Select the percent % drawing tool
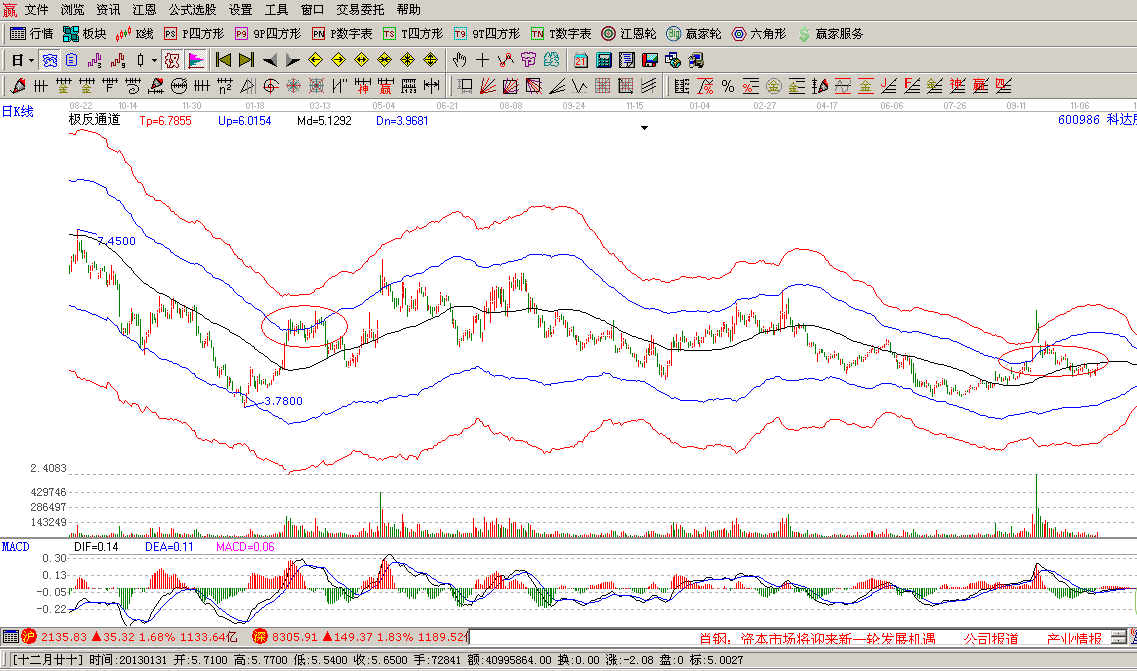 click(x=727, y=85)
